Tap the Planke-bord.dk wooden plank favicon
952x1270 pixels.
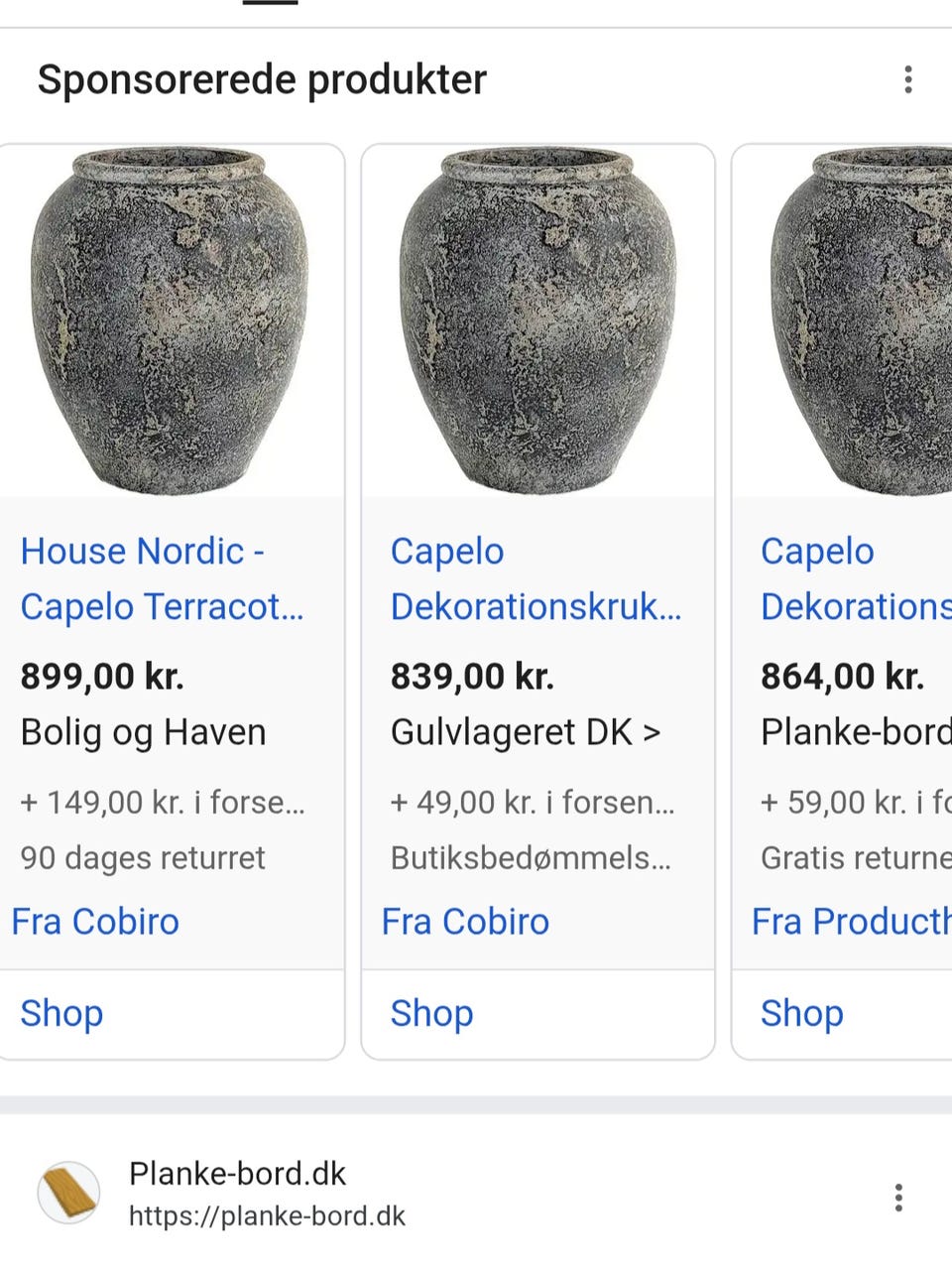[68, 1193]
